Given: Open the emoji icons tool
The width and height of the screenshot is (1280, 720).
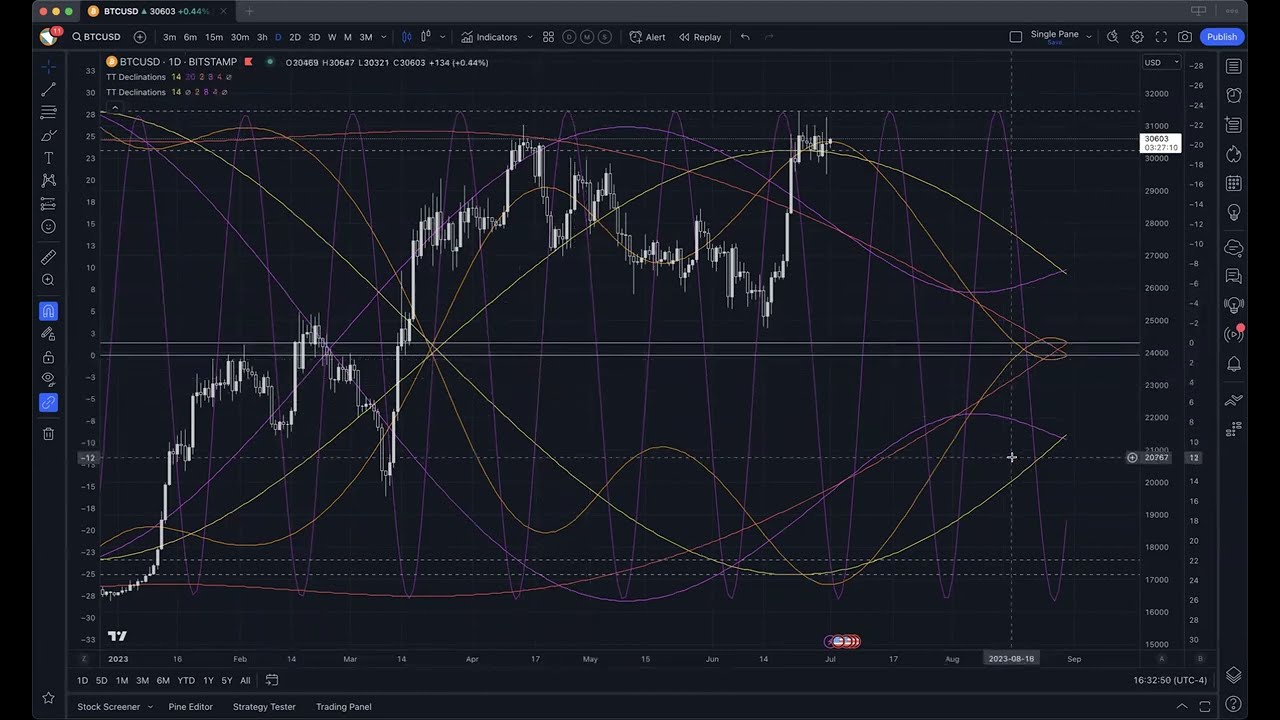Looking at the screenshot, I should tap(48, 227).
